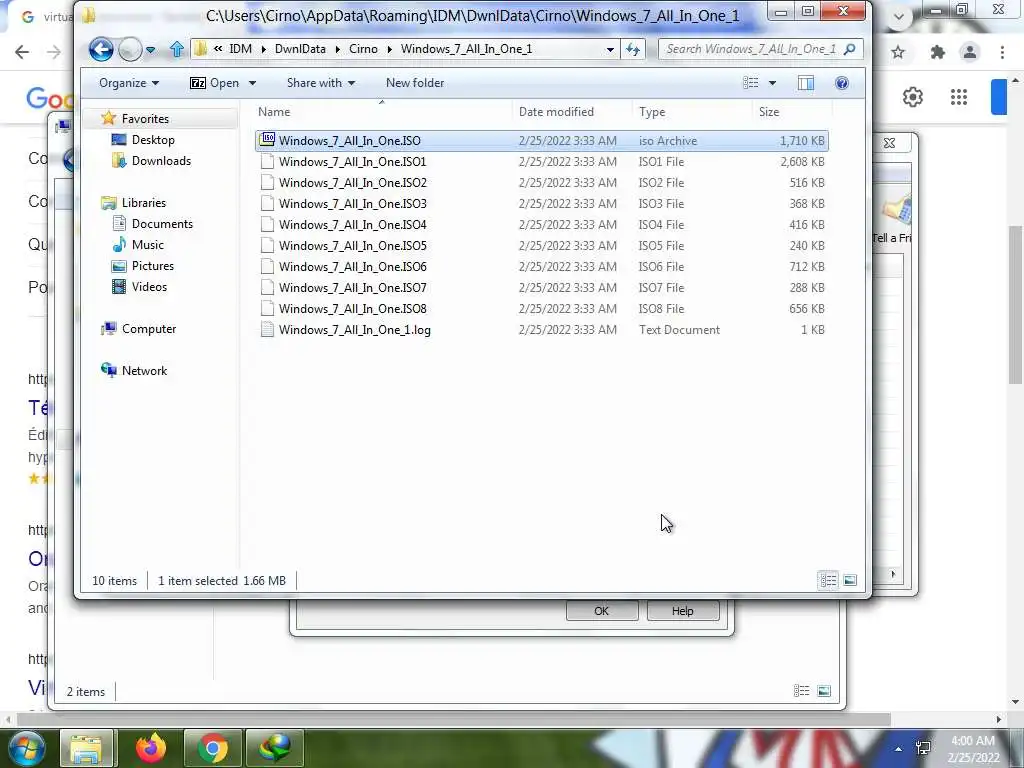Open Internet Download Manager taskbar icon

[274, 748]
